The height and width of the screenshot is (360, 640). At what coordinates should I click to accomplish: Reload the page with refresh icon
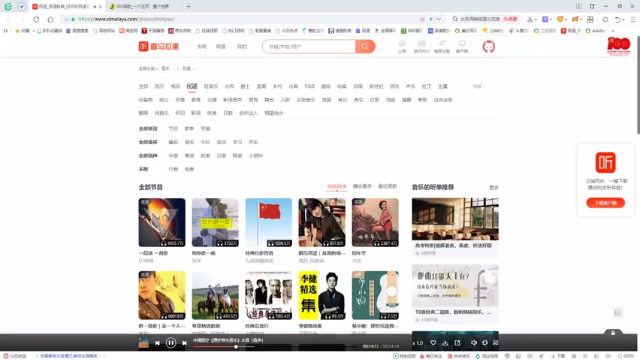click(36, 19)
